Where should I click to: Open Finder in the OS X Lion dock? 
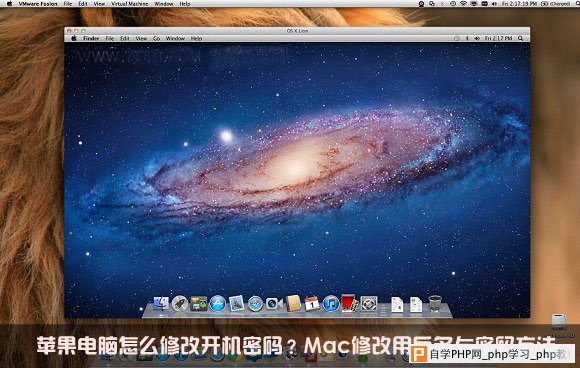click(161, 304)
